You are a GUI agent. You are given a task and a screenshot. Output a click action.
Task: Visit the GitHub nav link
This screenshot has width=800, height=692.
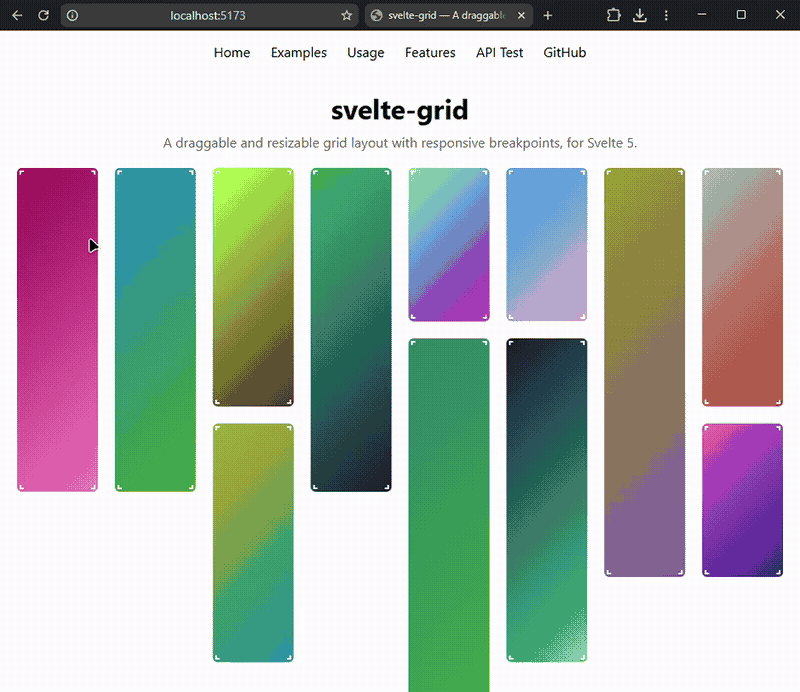(x=564, y=53)
